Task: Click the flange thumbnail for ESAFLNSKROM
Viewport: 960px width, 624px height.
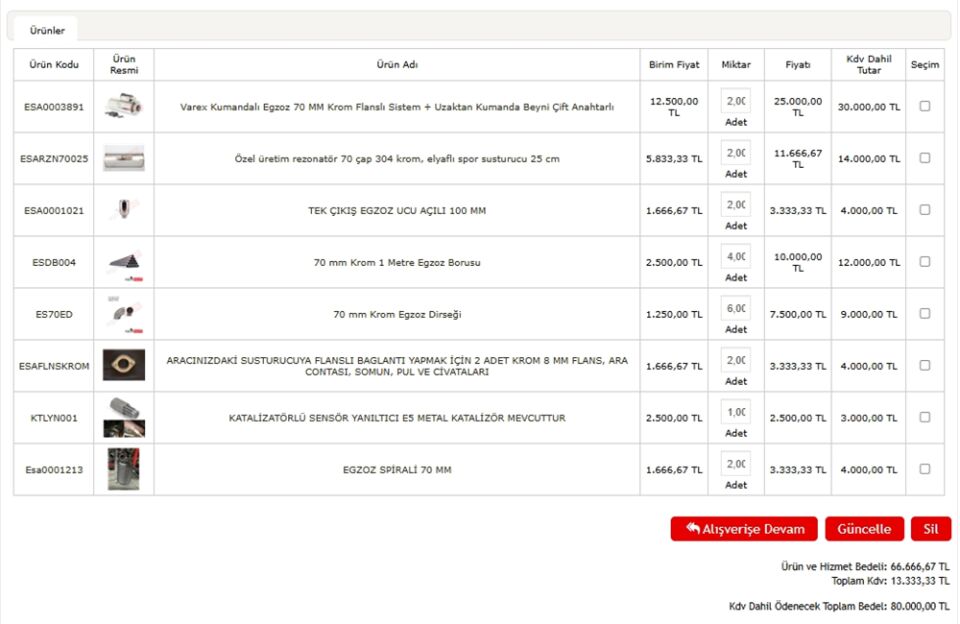Action: [124, 365]
